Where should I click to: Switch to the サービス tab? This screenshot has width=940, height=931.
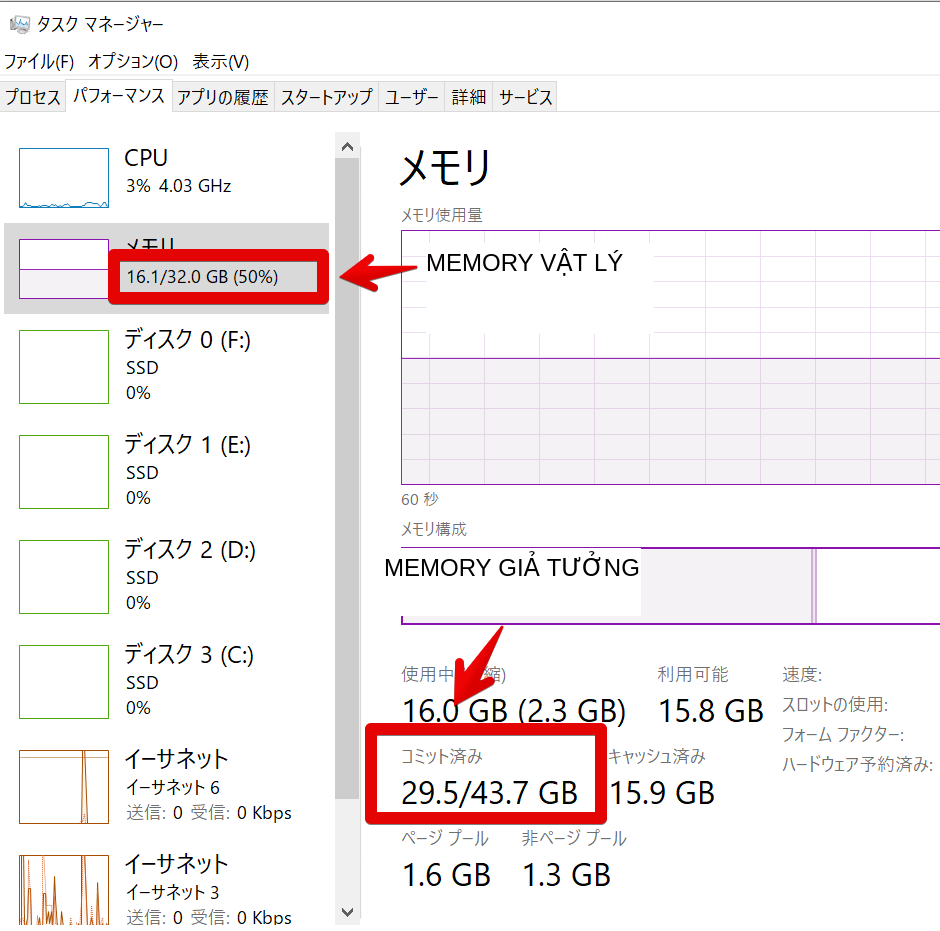pos(525,97)
